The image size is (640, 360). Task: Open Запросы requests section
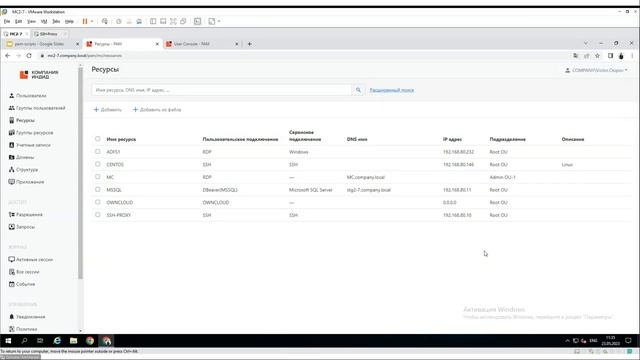pyautogui.click(x=22, y=227)
